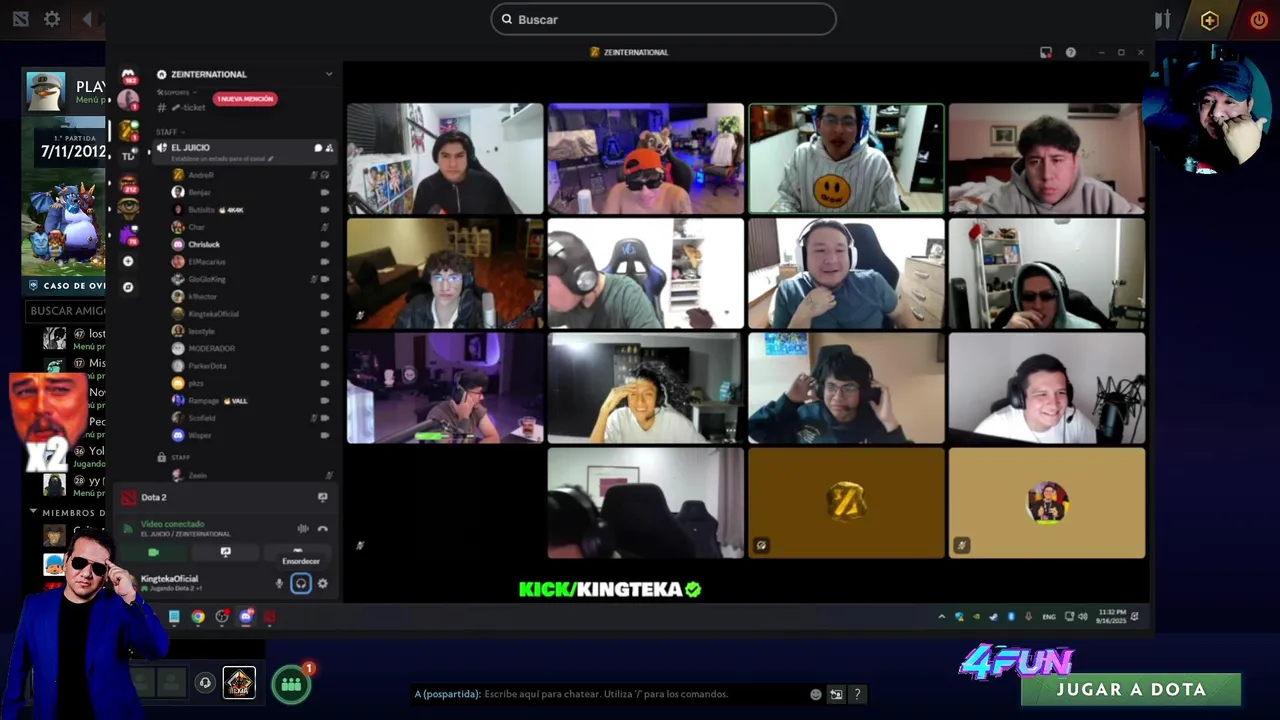Collapse MIEMBROS section in friends list
1280x720 pixels.
click(33, 512)
